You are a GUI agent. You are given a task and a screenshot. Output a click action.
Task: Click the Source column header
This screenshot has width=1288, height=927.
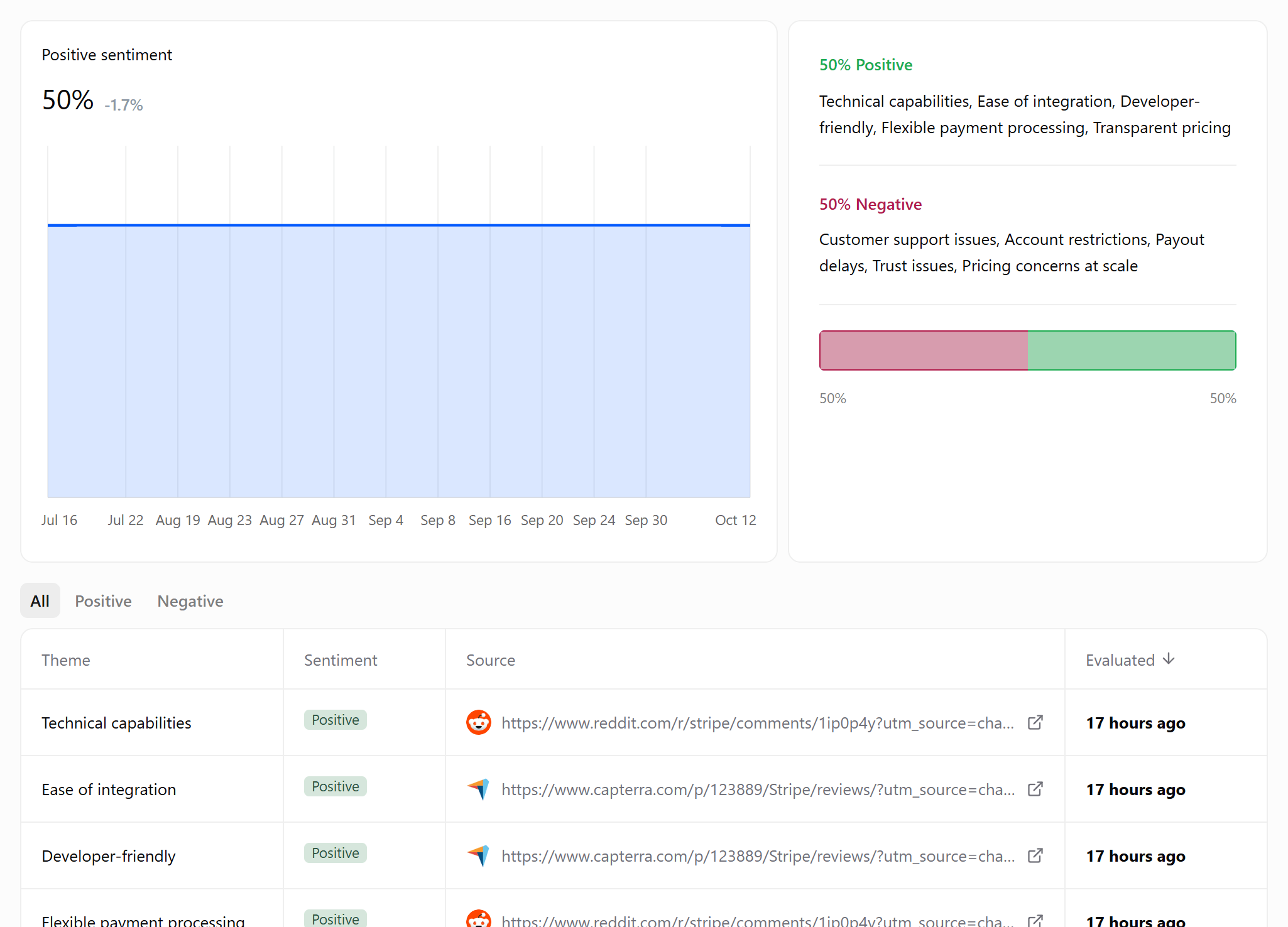(491, 660)
